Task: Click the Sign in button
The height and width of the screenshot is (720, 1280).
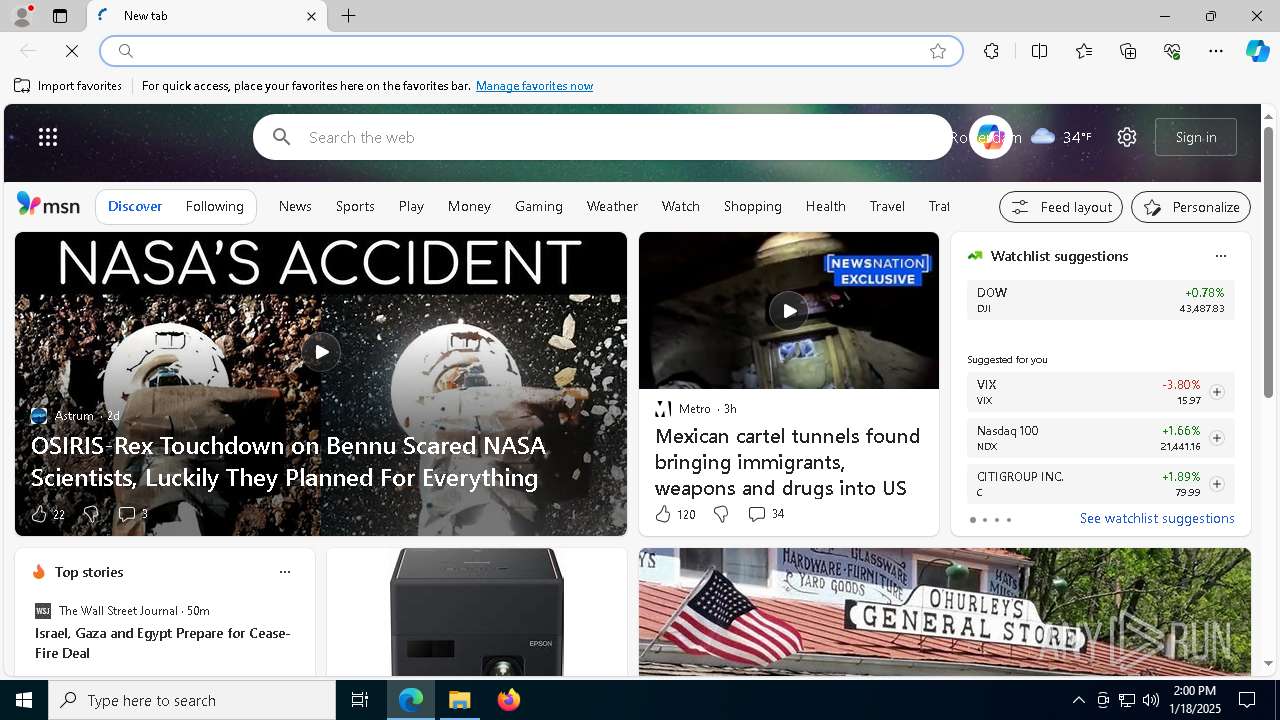Action: (x=1196, y=137)
